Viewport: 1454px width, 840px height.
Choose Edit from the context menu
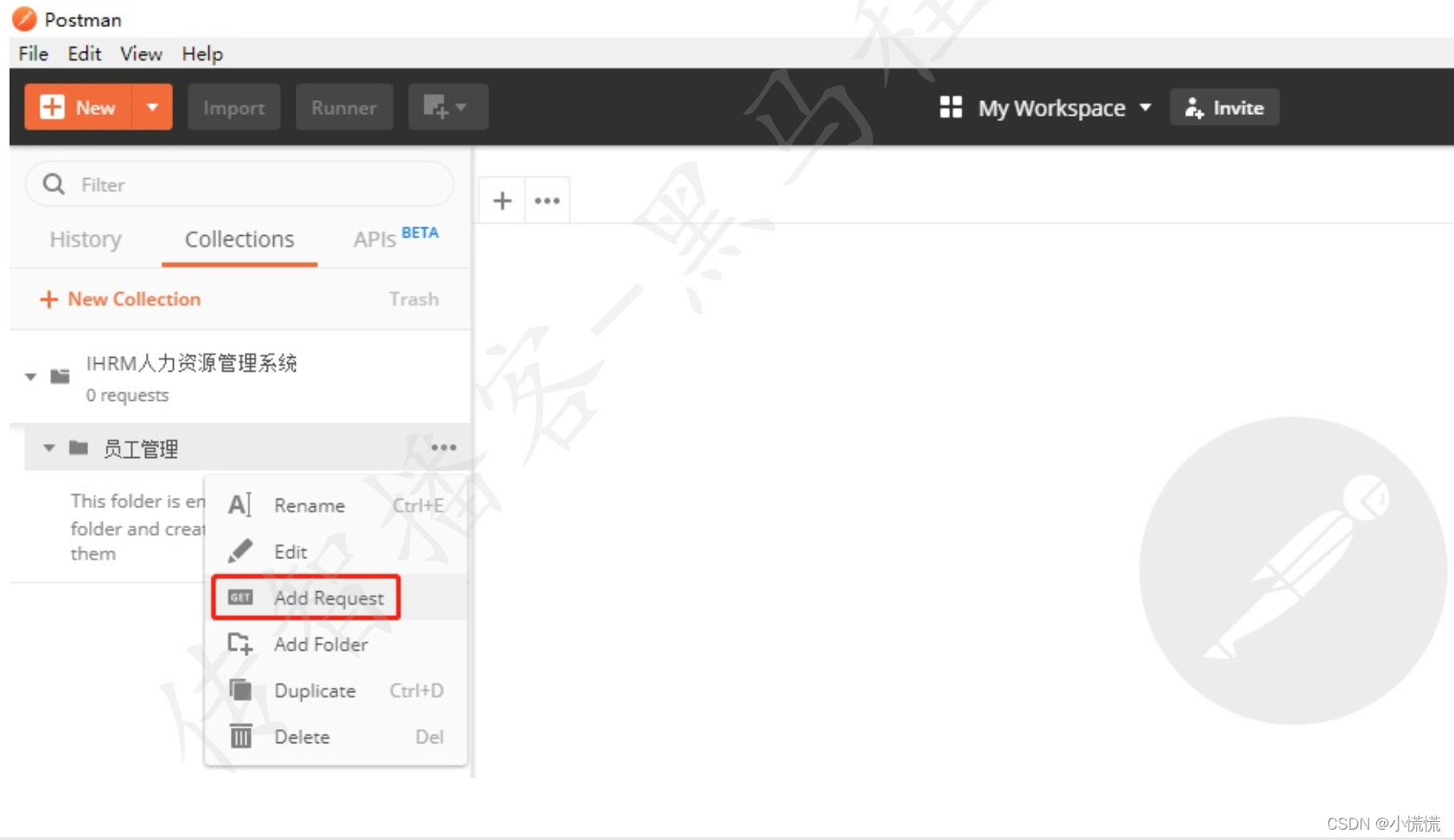[335, 551]
